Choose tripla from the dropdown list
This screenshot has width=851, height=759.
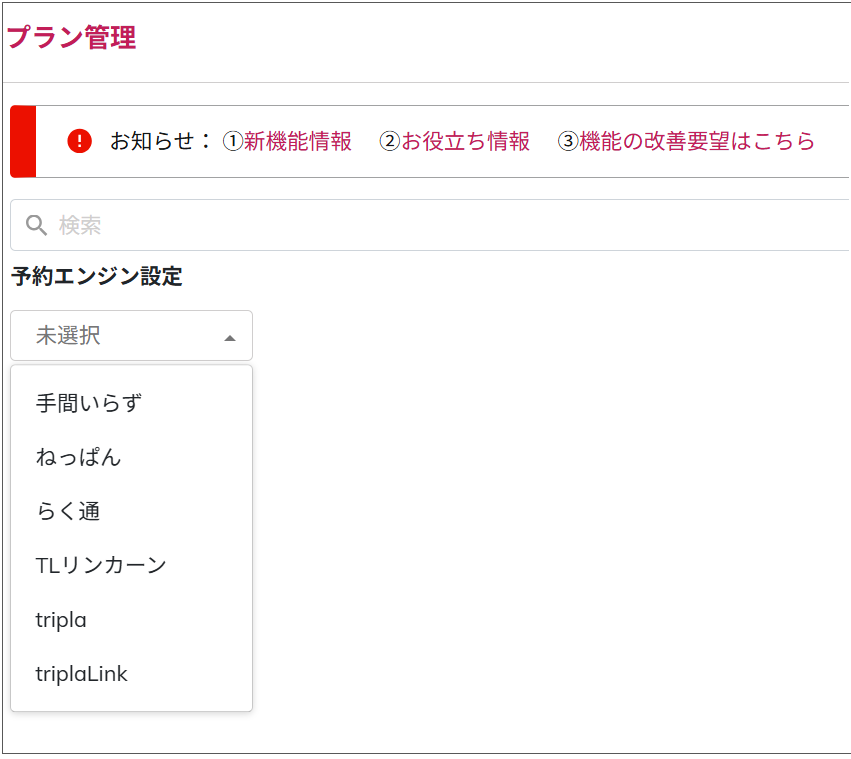click(x=61, y=620)
